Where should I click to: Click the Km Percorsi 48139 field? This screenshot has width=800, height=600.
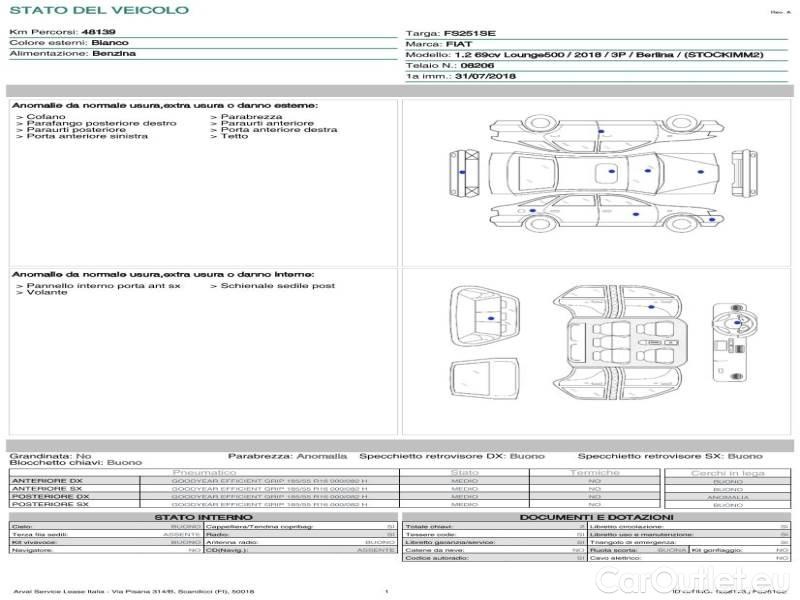tap(62, 33)
